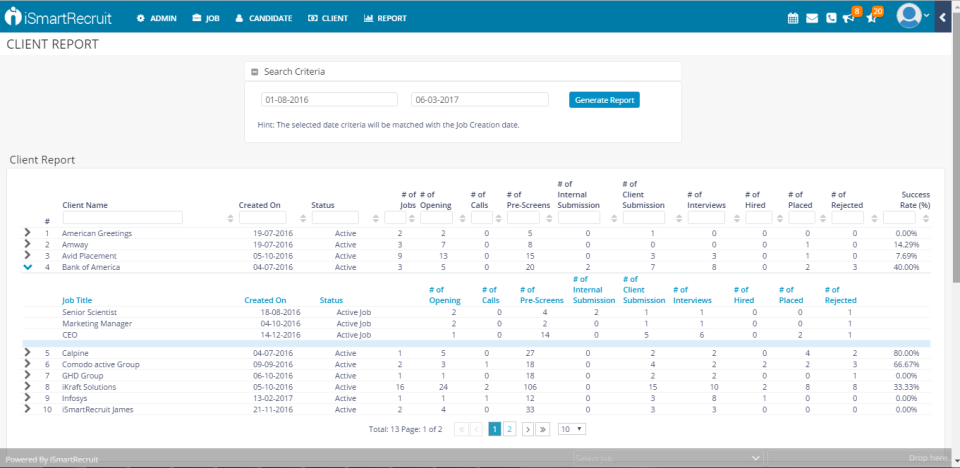Open the mail envelope icon

(x=812, y=18)
